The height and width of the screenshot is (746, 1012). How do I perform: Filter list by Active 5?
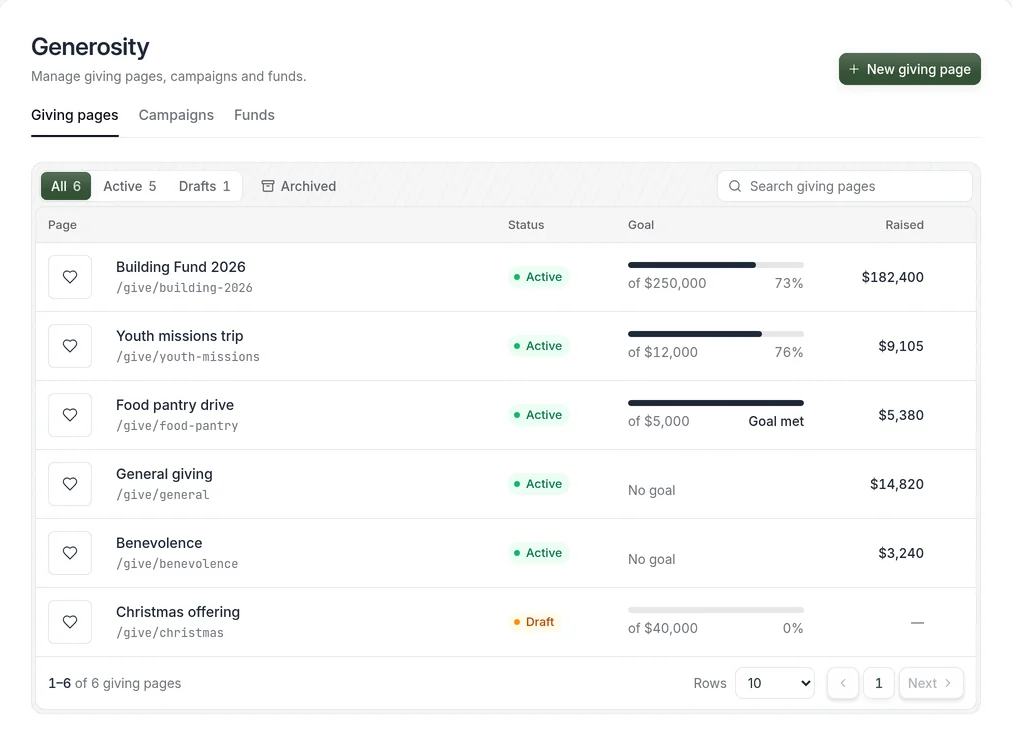coord(130,186)
